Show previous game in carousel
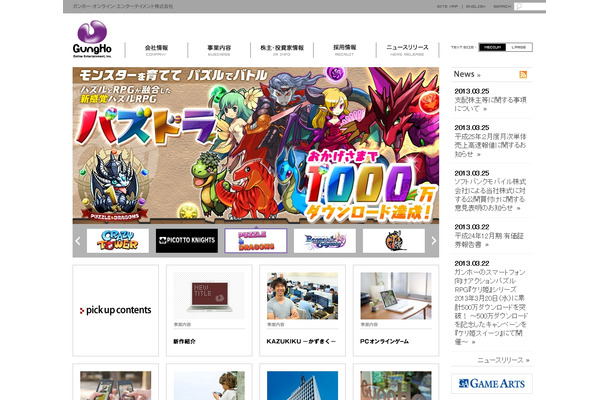The width and height of the screenshot is (610, 400). [x=78, y=241]
